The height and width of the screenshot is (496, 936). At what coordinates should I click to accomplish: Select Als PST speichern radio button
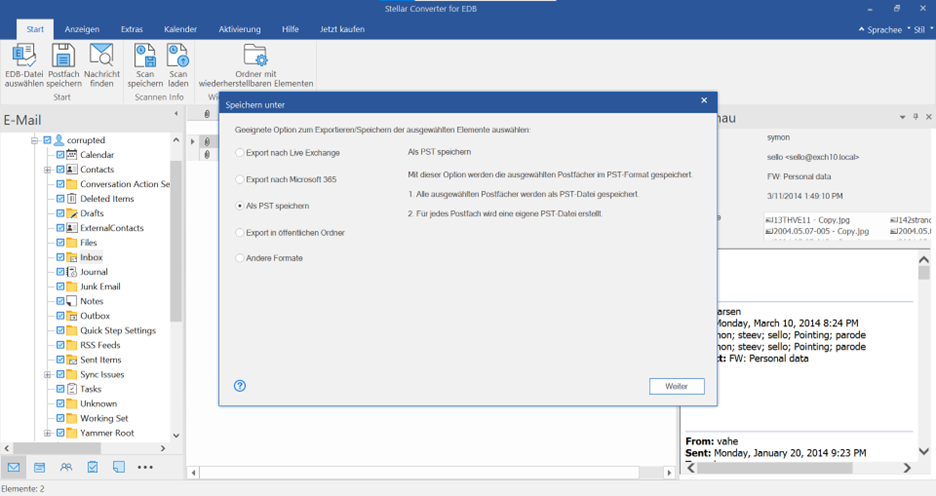point(240,206)
